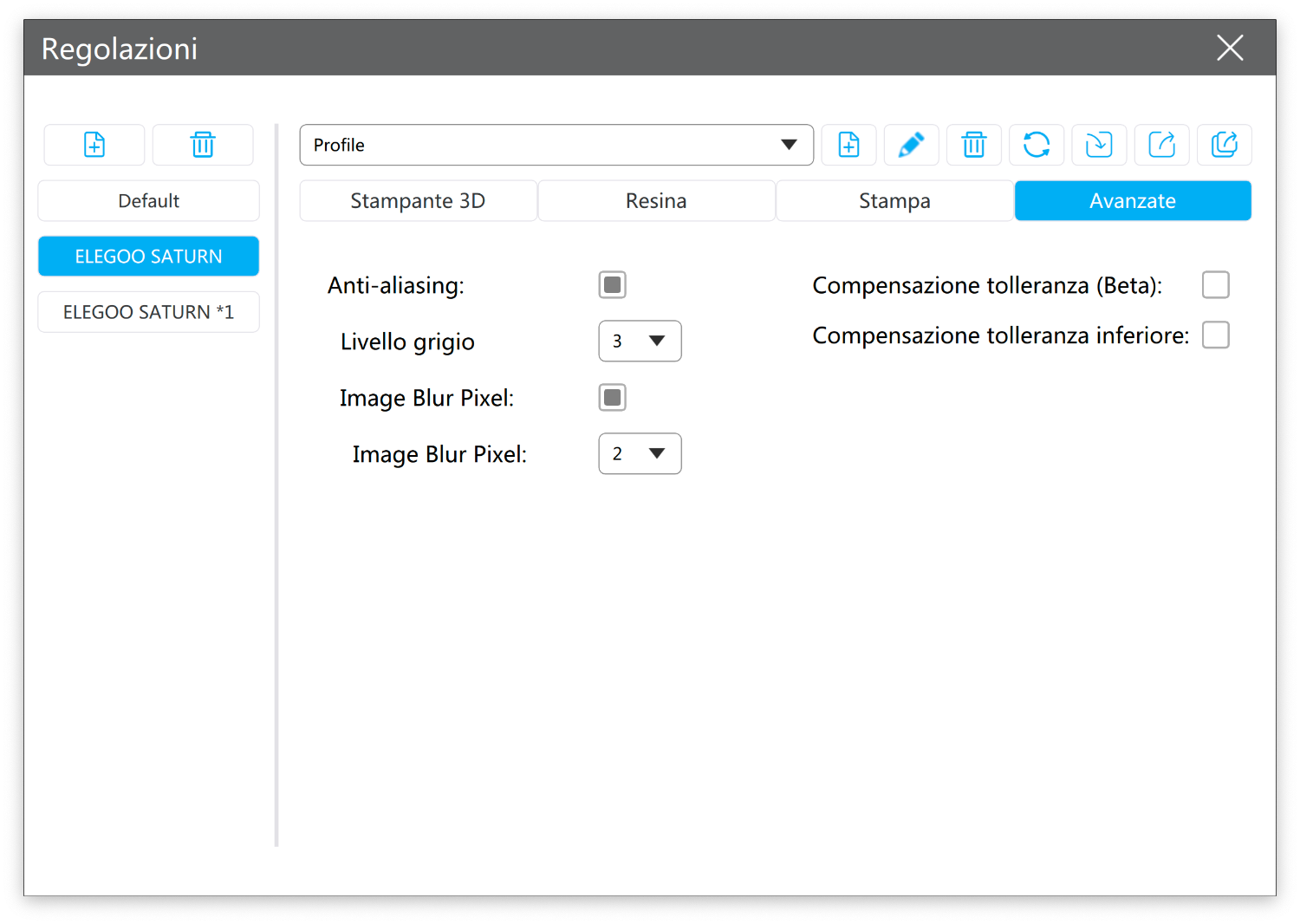Toggle the Image Blur Pixel checkbox
The width and height of the screenshot is (1300, 924).
click(x=612, y=398)
